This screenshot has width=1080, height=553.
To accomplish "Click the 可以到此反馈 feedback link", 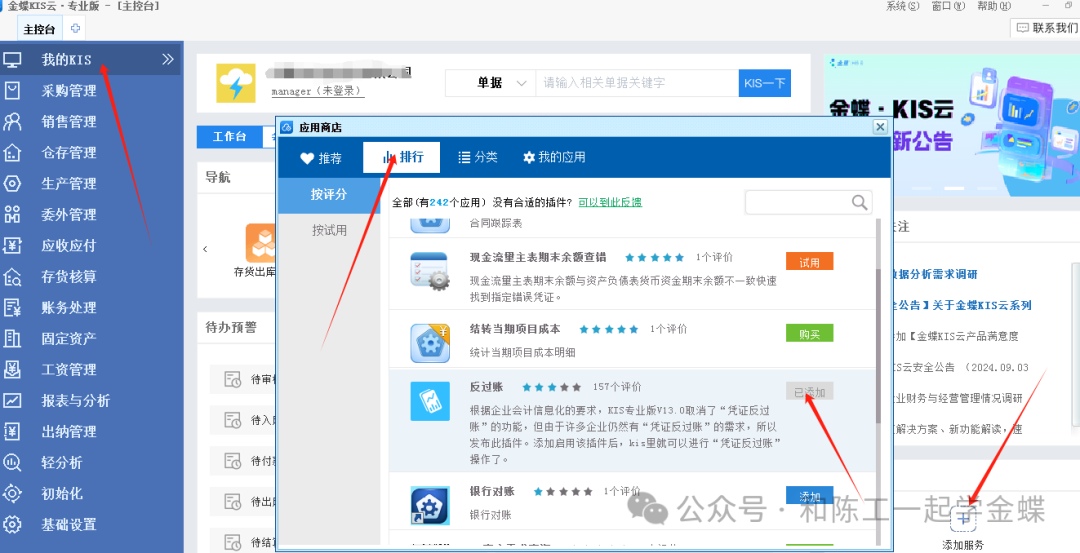I will click(x=610, y=202).
